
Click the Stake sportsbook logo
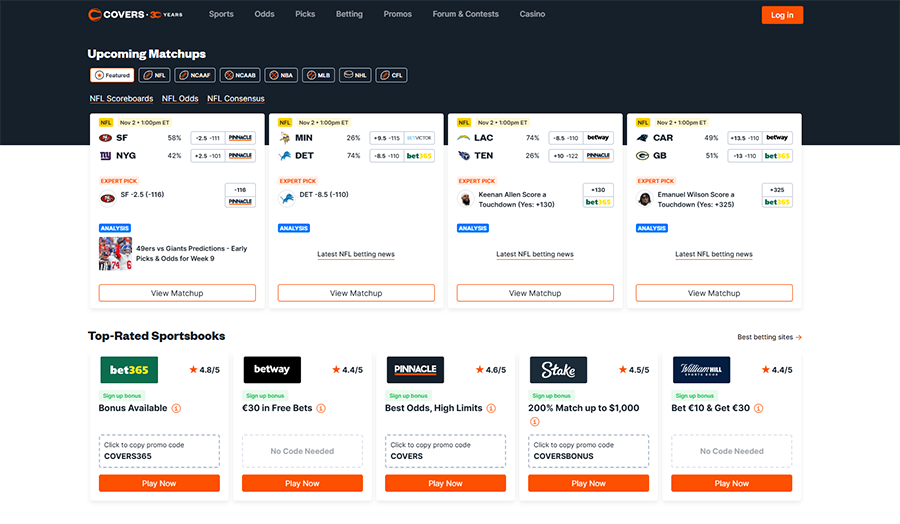coord(558,370)
